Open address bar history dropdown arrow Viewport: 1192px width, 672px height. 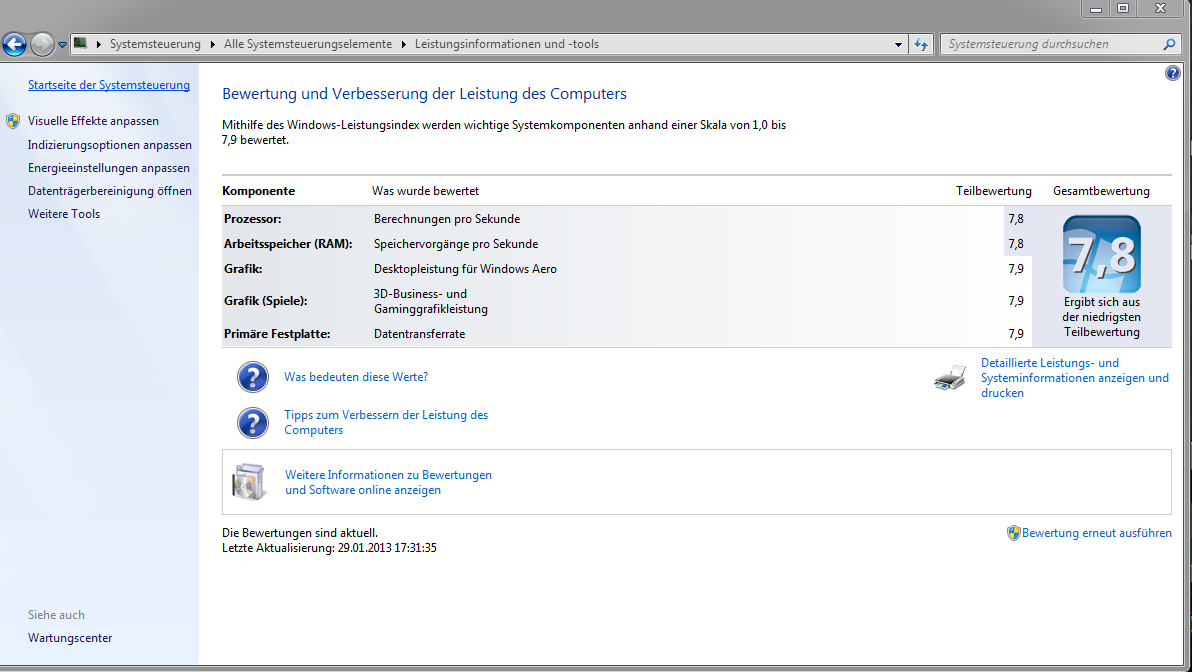pos(899,44)
